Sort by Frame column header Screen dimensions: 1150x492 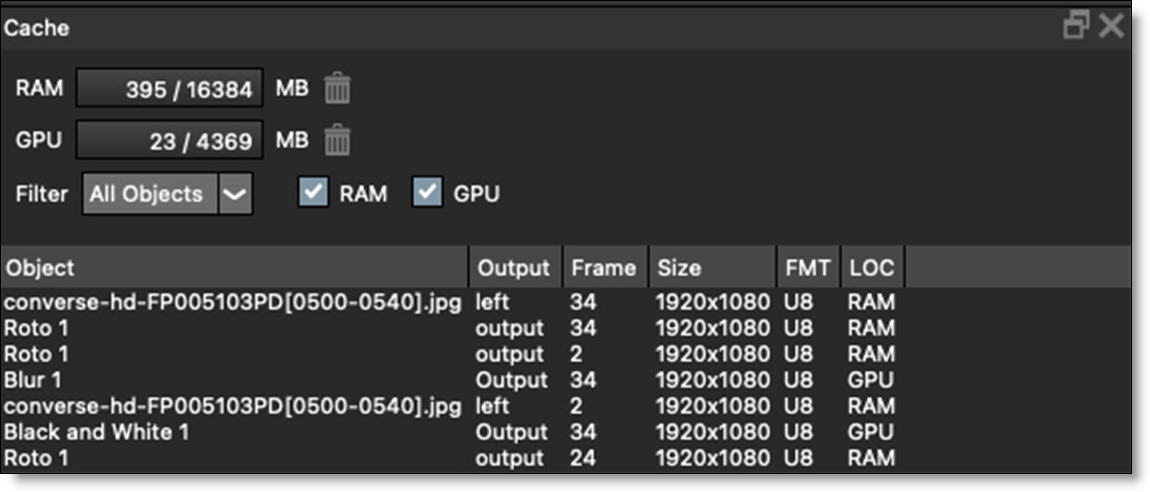pyautogui.click(x=604, y=268)
